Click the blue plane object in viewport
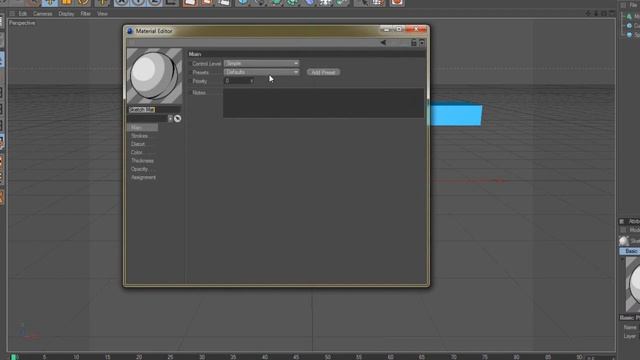This screenshot has width=640, height=360. coord(456,115)
